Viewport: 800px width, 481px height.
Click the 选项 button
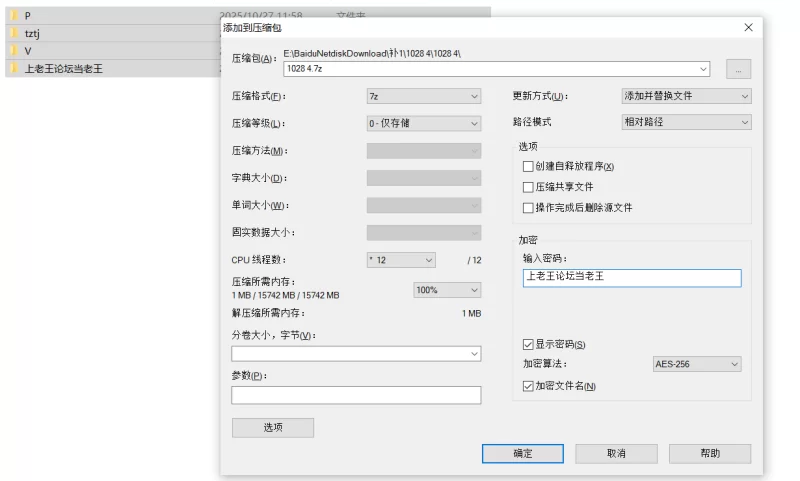[273, 427]
